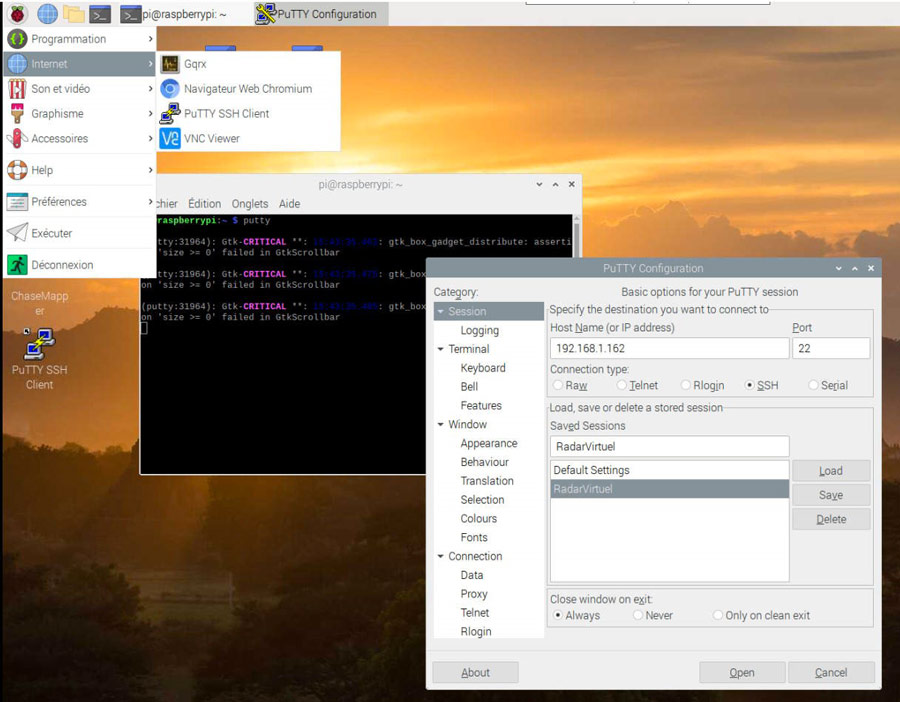Select Colours in the category tree
Image resolution: width=900 pixels, height=702 pixels.
coord(479,518)
